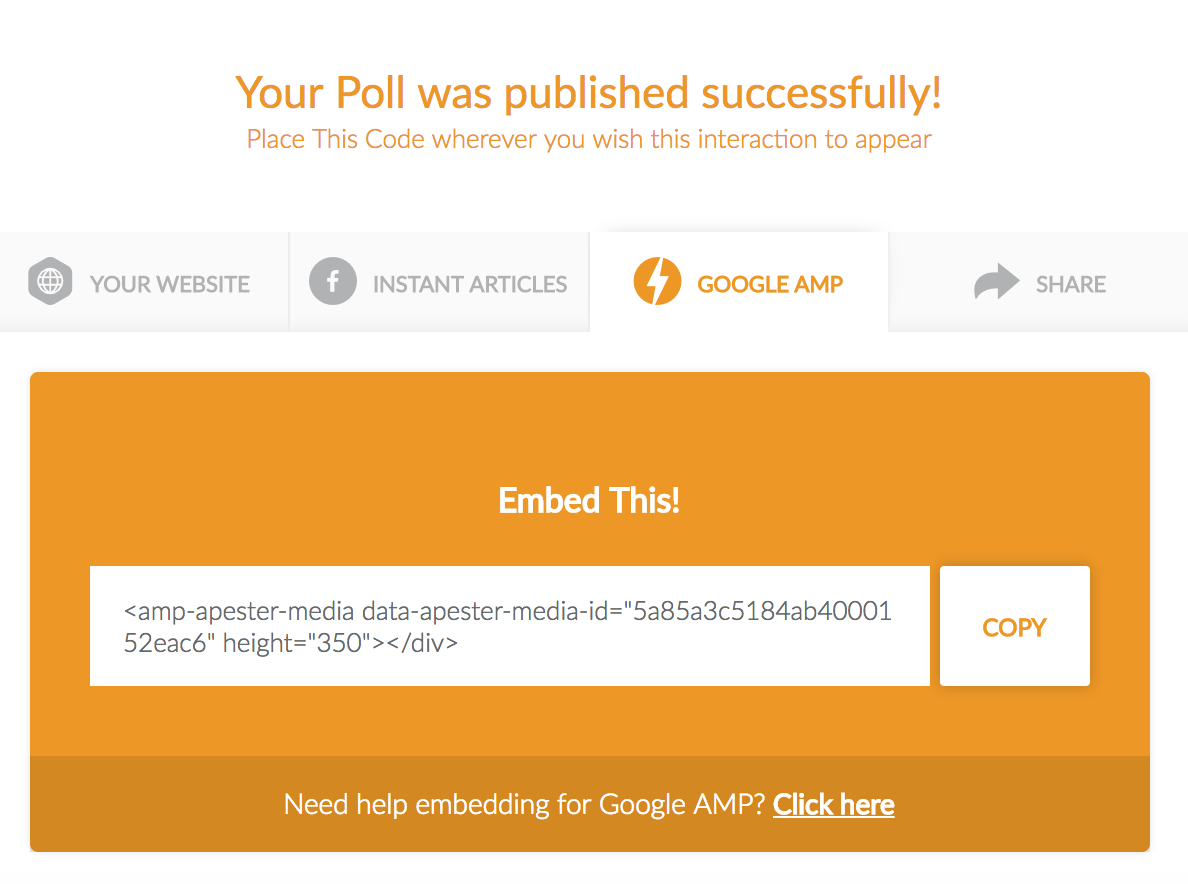Open the INSTANT ARTICLES tab label
The height and width of the screenshot is (884, 1188).
470,284
